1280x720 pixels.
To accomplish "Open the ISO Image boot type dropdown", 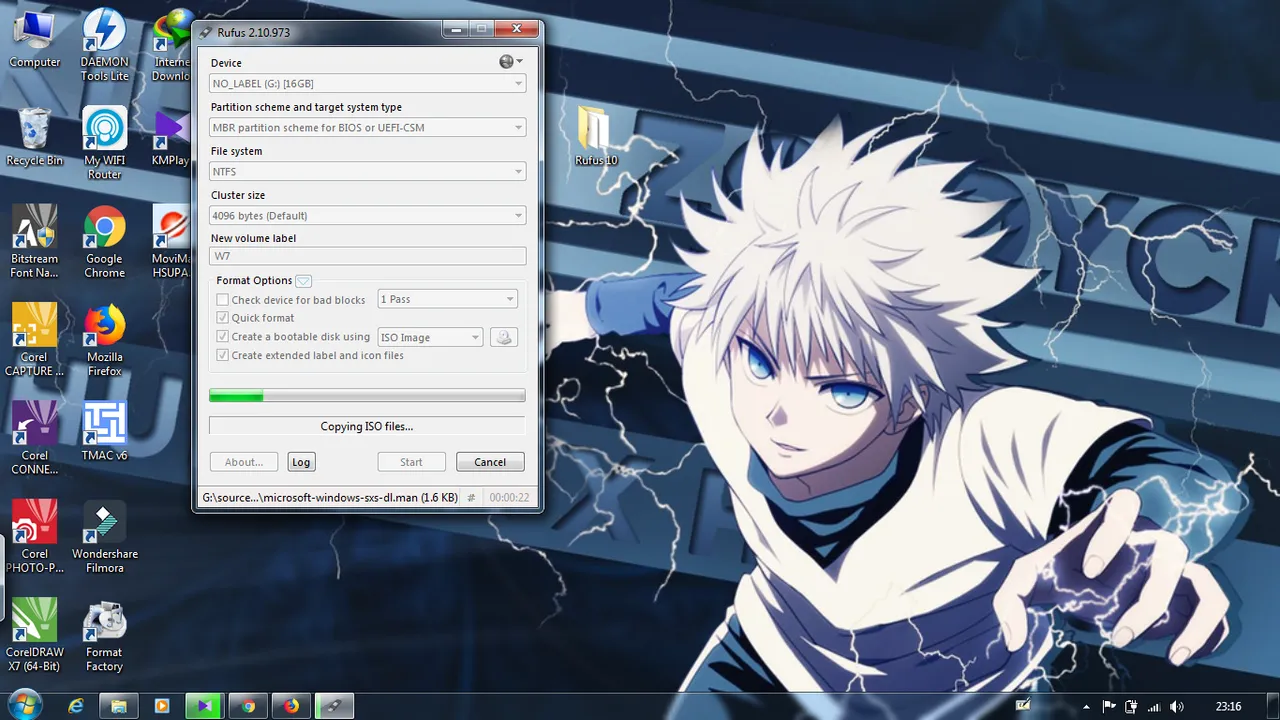I will pyautogui.click(x=430, y=338).
